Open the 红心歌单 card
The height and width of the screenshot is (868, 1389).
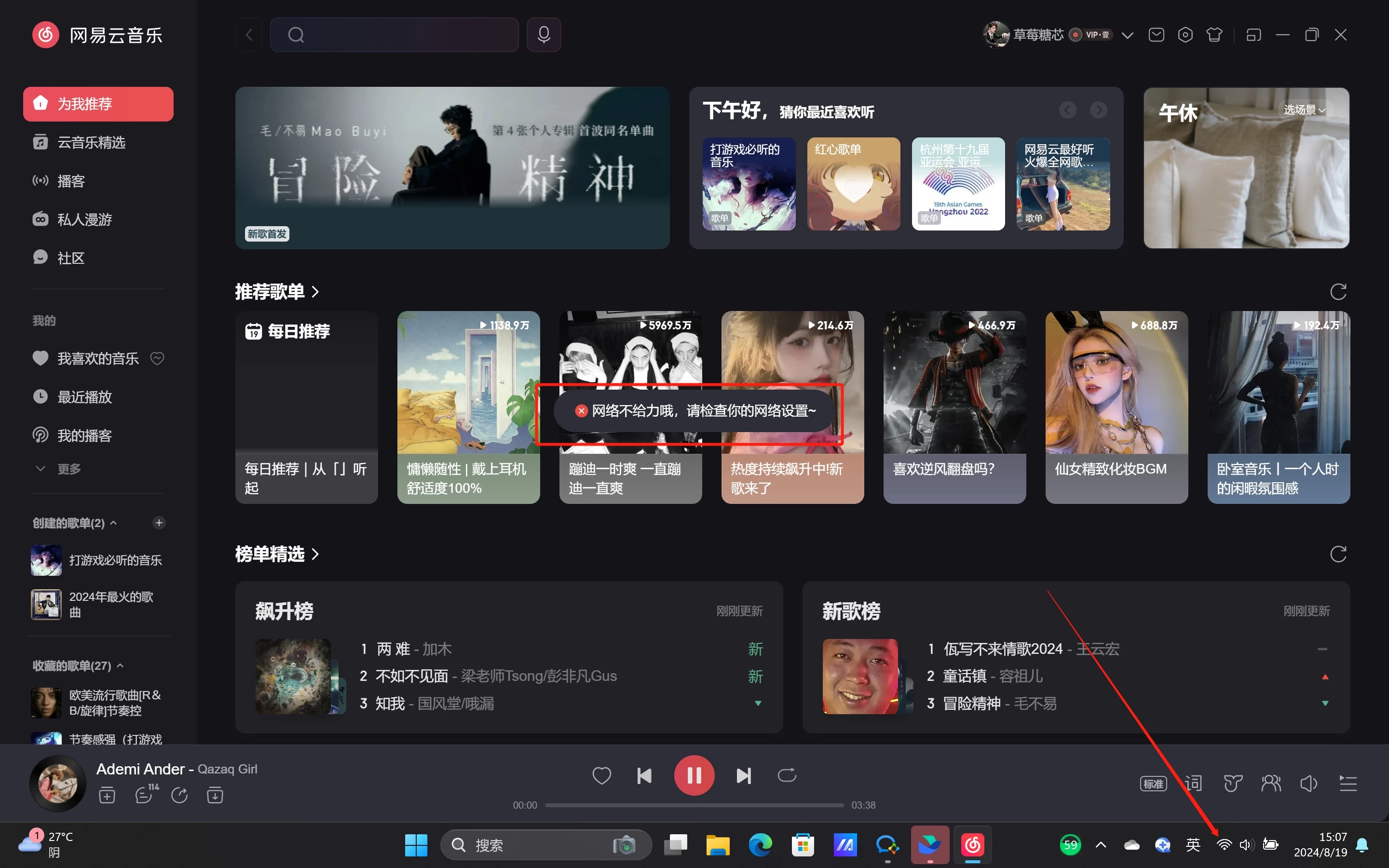coord(854,184)
